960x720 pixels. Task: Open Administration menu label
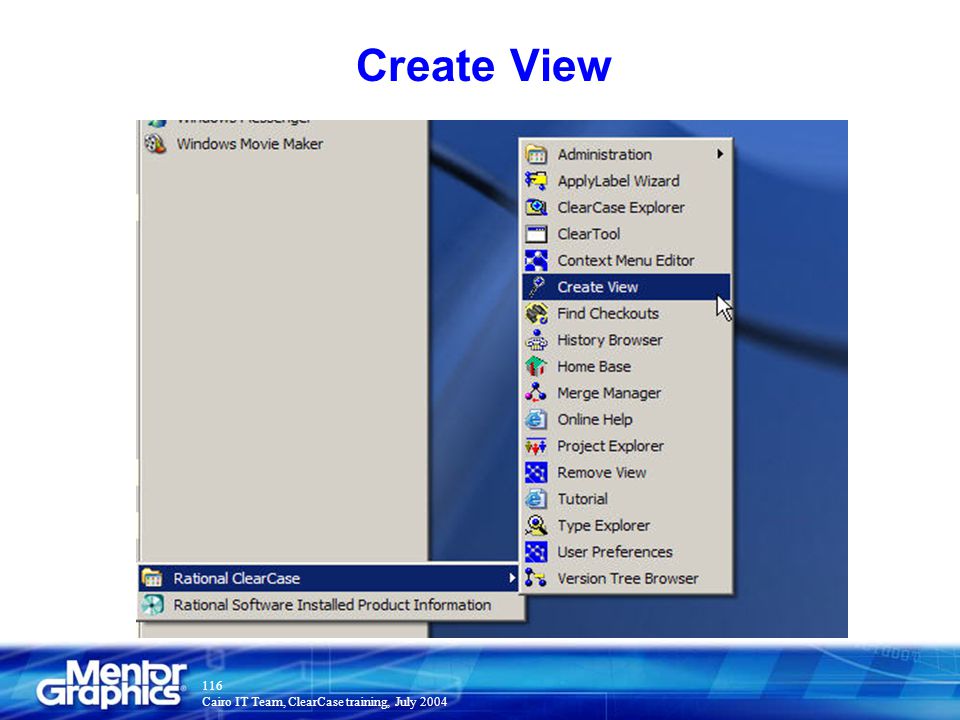click(604, 154)
